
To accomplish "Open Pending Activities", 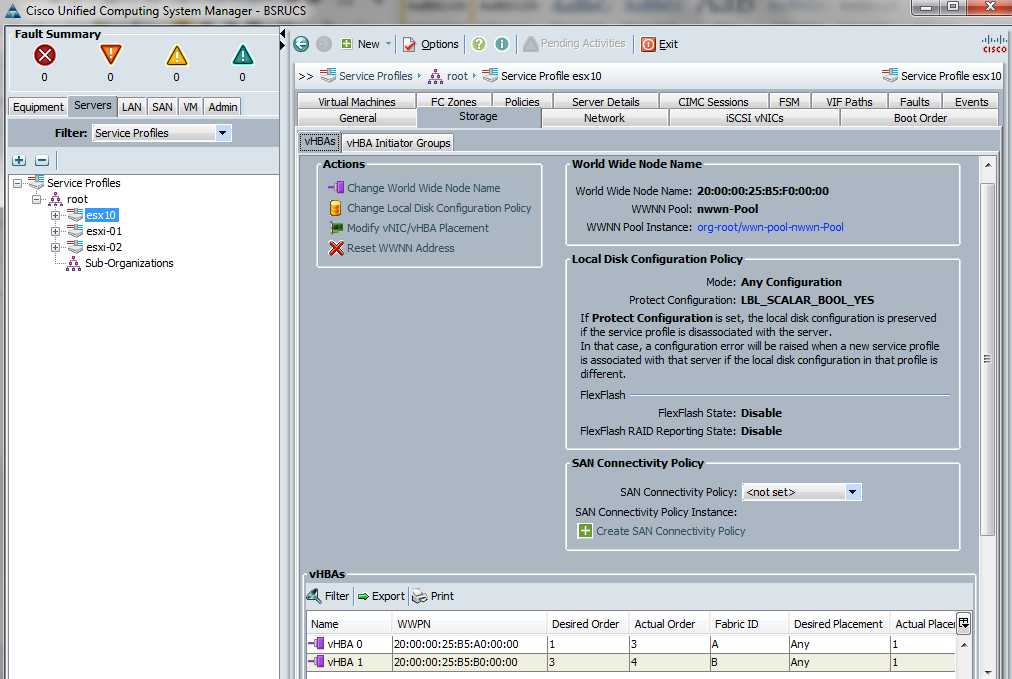I will pos(574,44).
